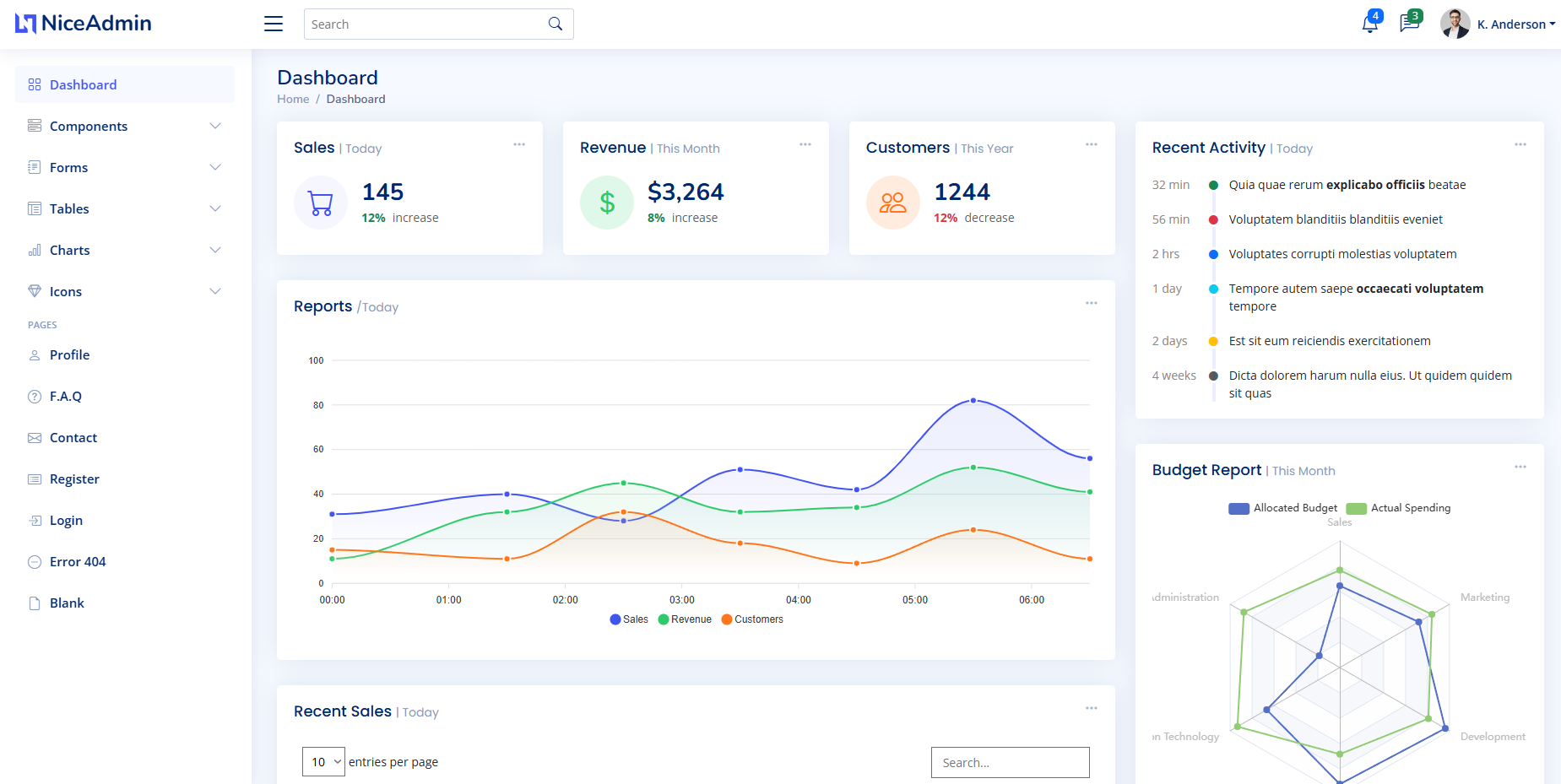This screenshot has height=784, width=1561.
Task: Open the Error 404 page link
Action: point(77,561)
